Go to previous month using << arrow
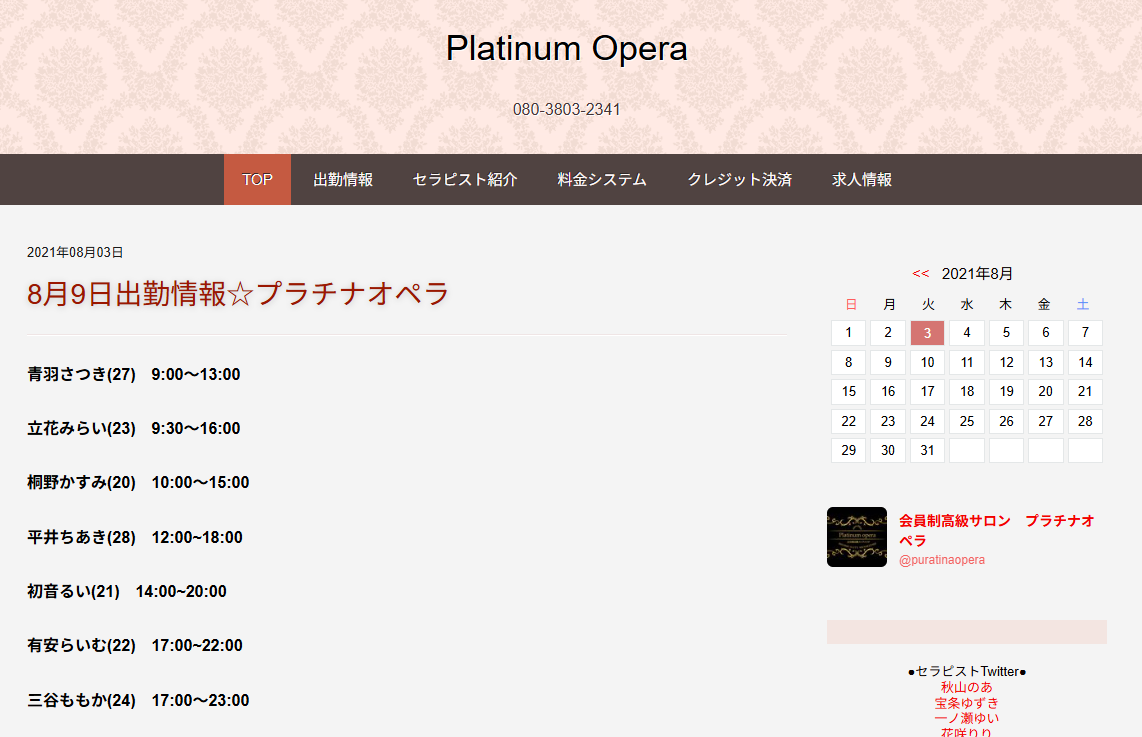Viewport: 1142px width, 737px height. 921,274
